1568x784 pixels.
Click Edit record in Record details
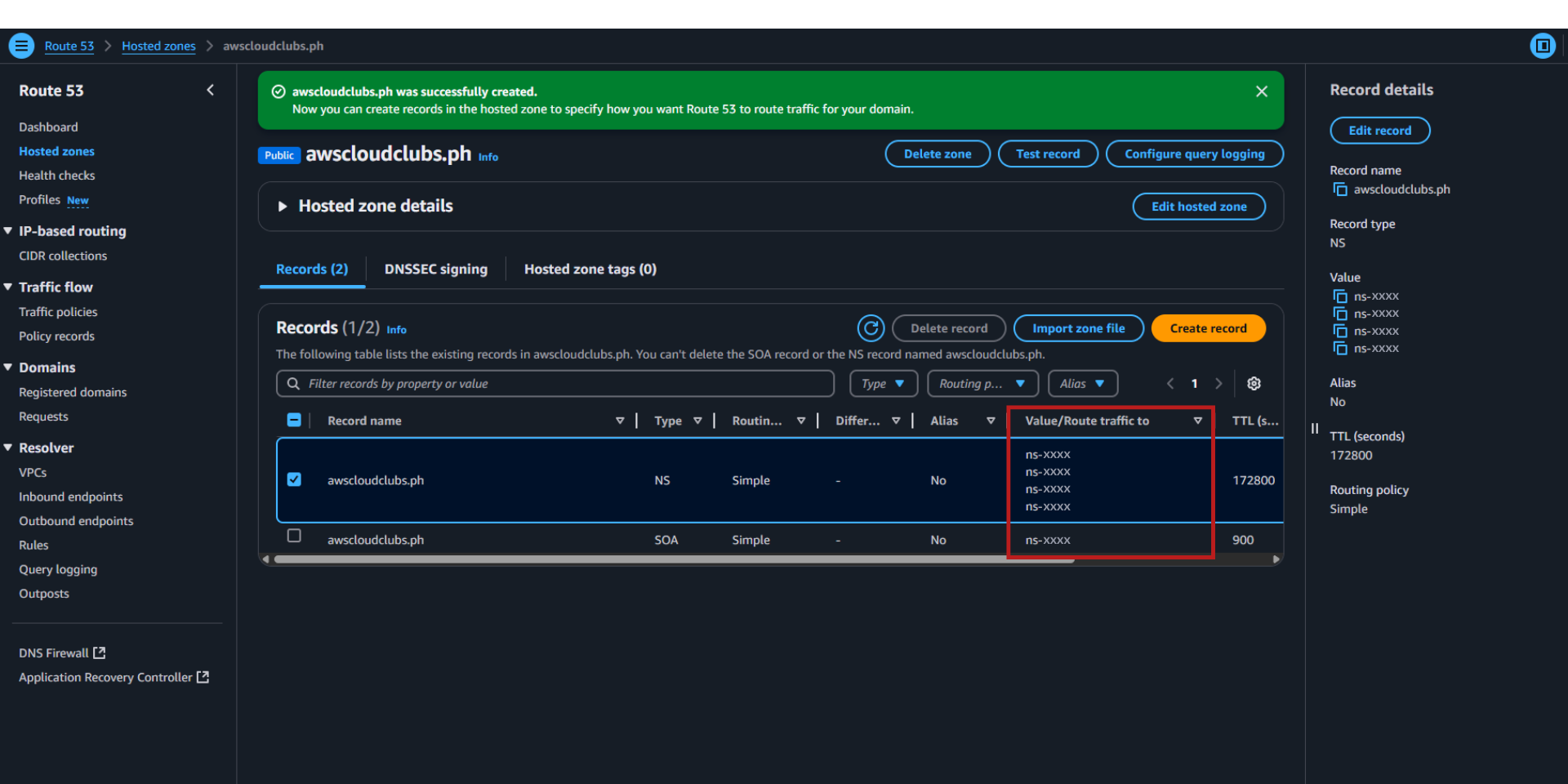pyautogui.click(x=1379, y=131)
